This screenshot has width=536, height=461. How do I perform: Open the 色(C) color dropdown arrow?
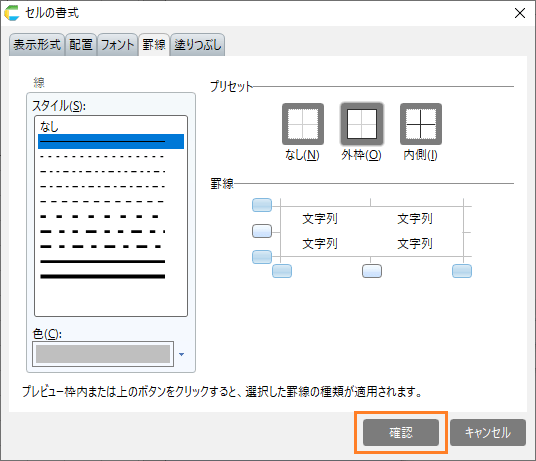(182, 354)
